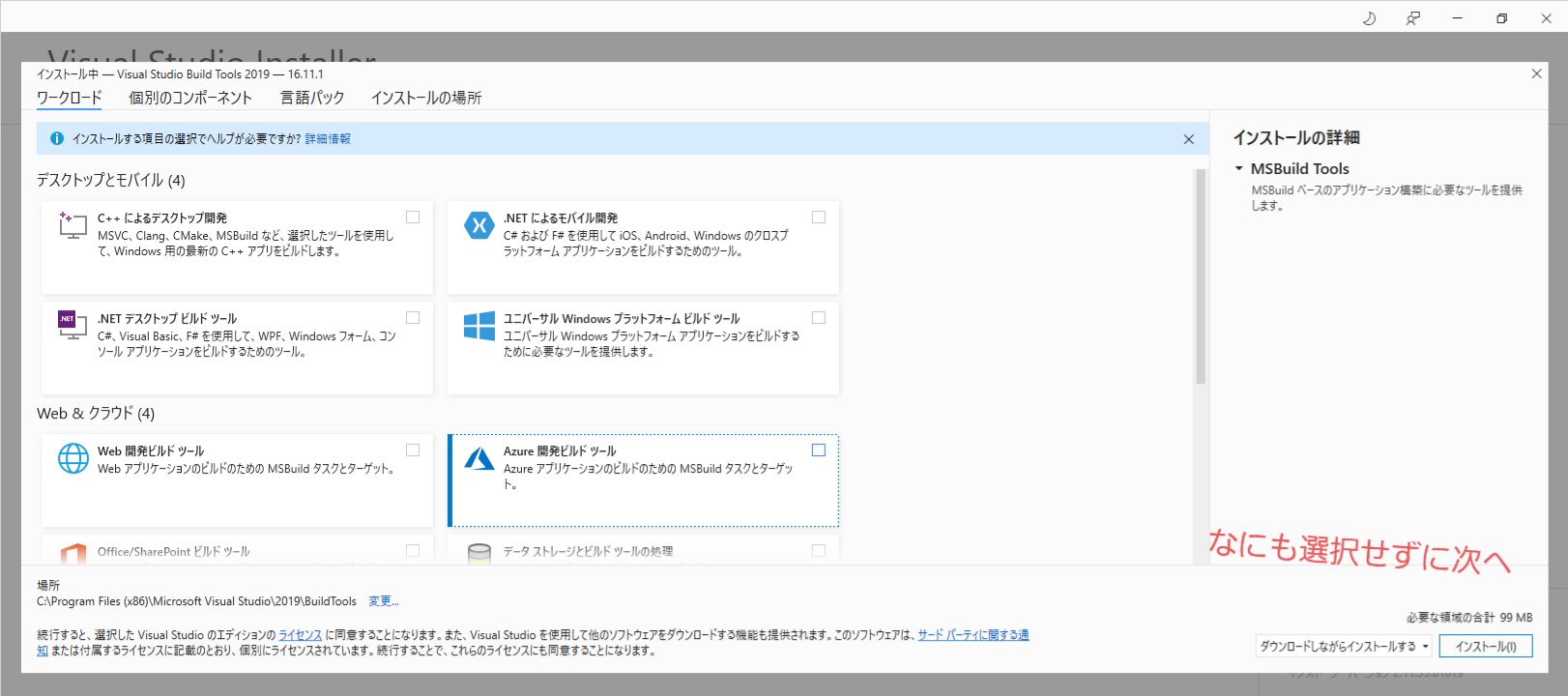1568x696 pixels.
Task: Open the feedback icon in title bar
Action: tap(1413, 18)
